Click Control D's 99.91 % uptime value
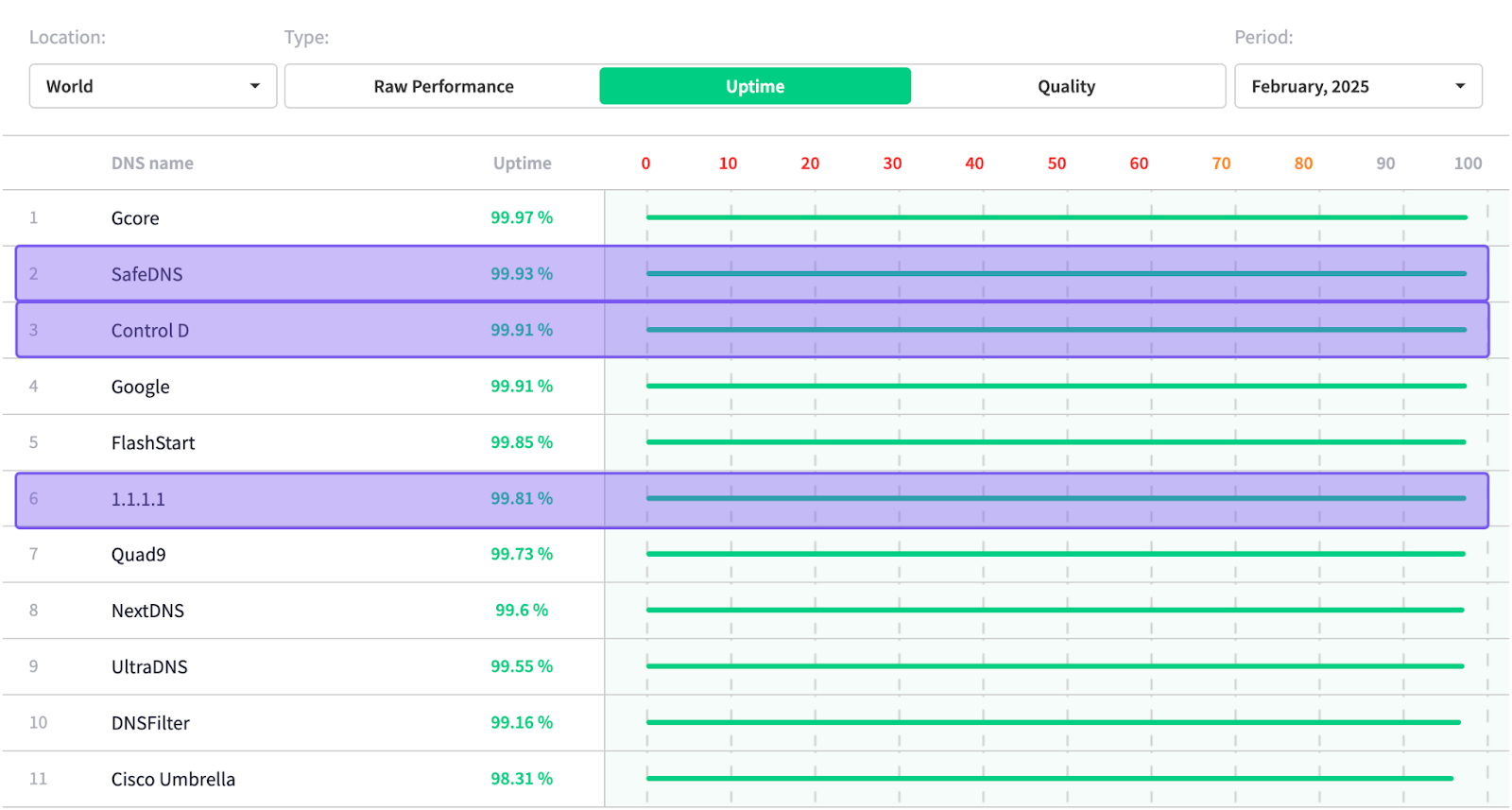Screen dimensions: 1512x810 [522, 330]
